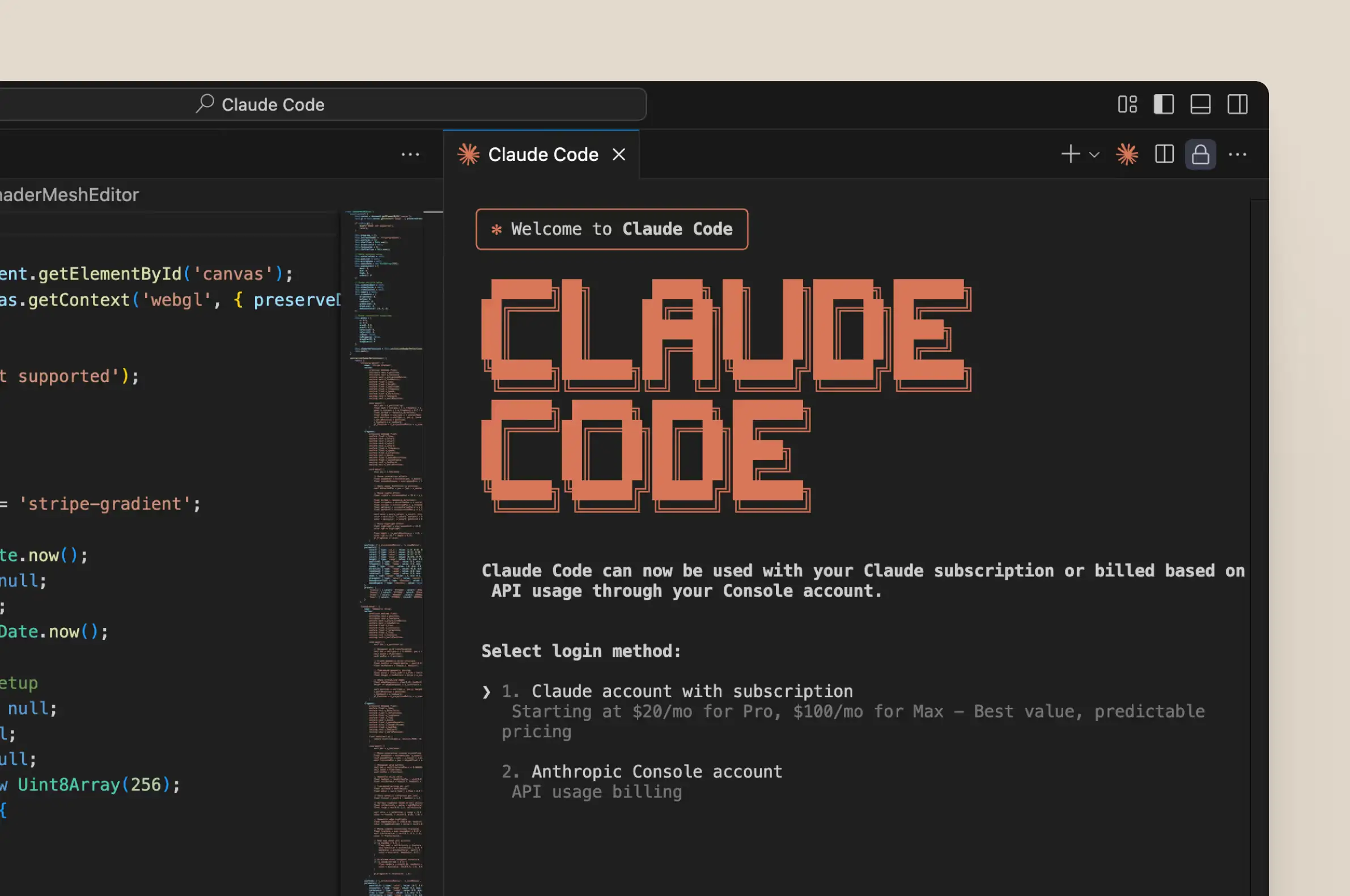Open Customize Layout in the title bar
The image size is (1350, 896).
click(1127, 104)
